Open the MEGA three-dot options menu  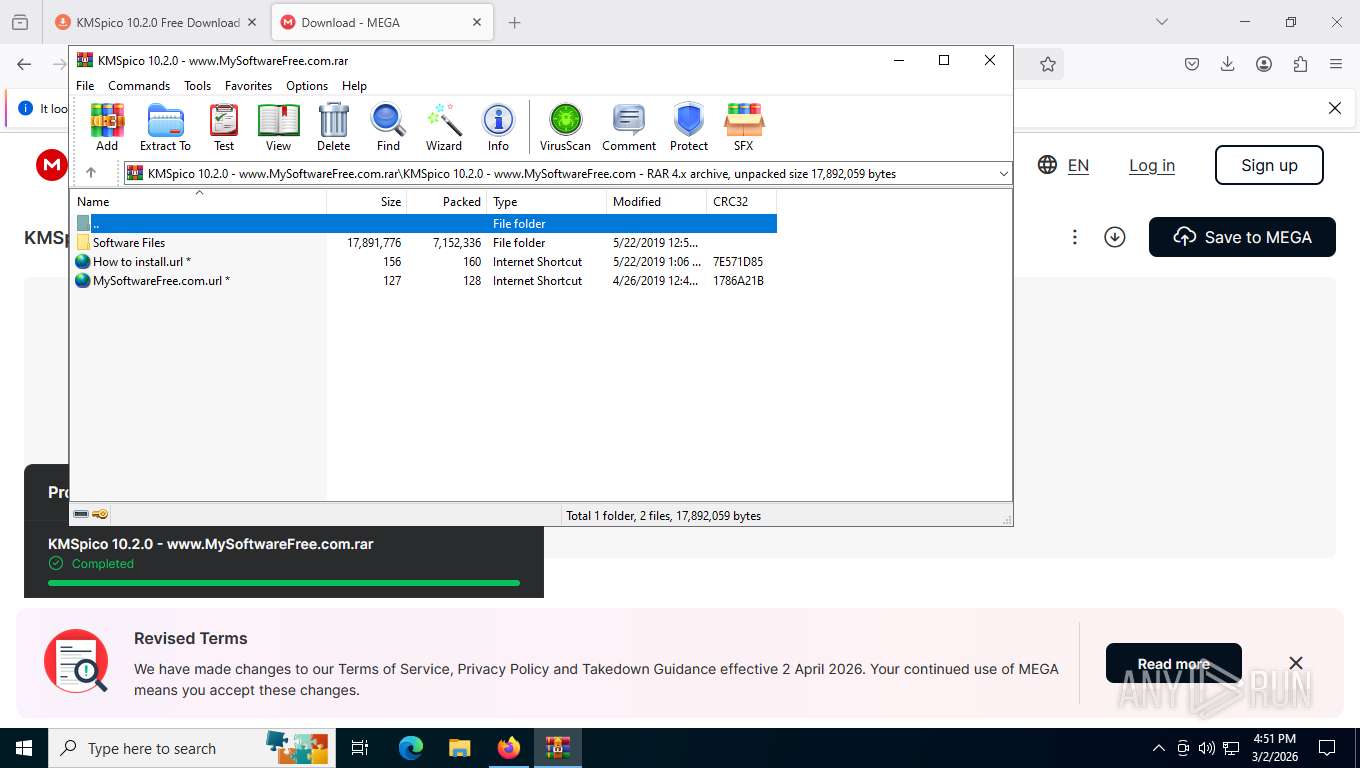(1074, 237)
